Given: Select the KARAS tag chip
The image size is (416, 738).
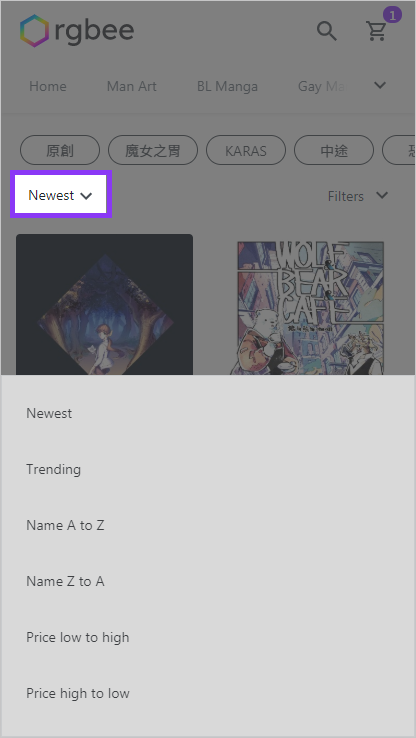Looking at the screenshot, I should tap(246, 151).
